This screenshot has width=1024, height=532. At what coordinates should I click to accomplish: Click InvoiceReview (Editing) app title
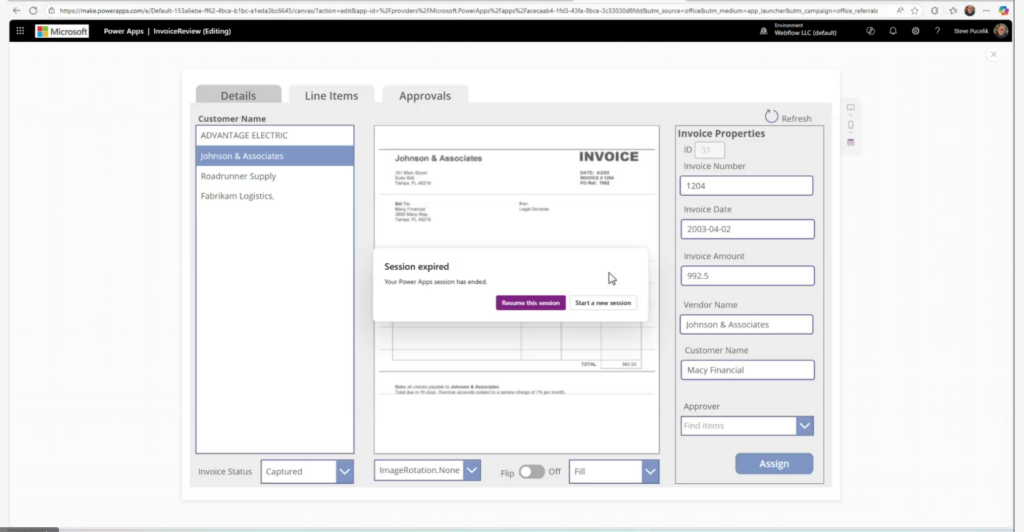tap(192, 31)
